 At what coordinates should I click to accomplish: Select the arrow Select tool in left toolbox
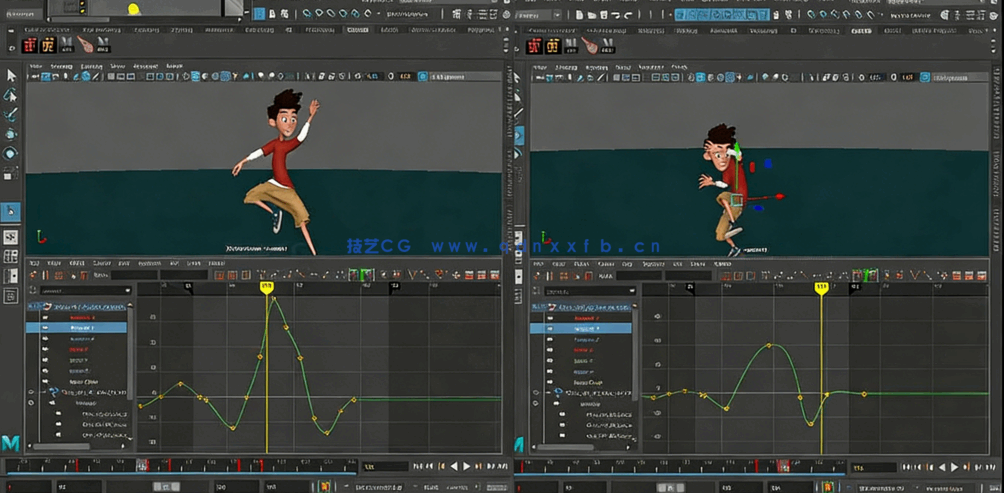[11, 76]
